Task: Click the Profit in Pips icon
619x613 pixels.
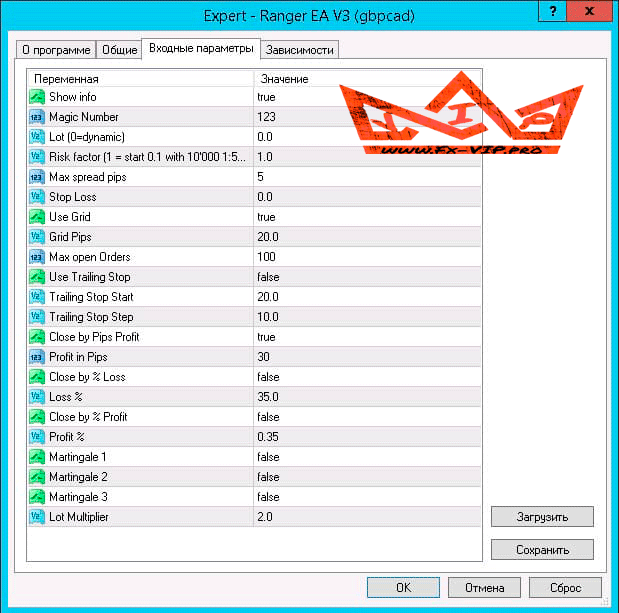Action: pos(37,357)
